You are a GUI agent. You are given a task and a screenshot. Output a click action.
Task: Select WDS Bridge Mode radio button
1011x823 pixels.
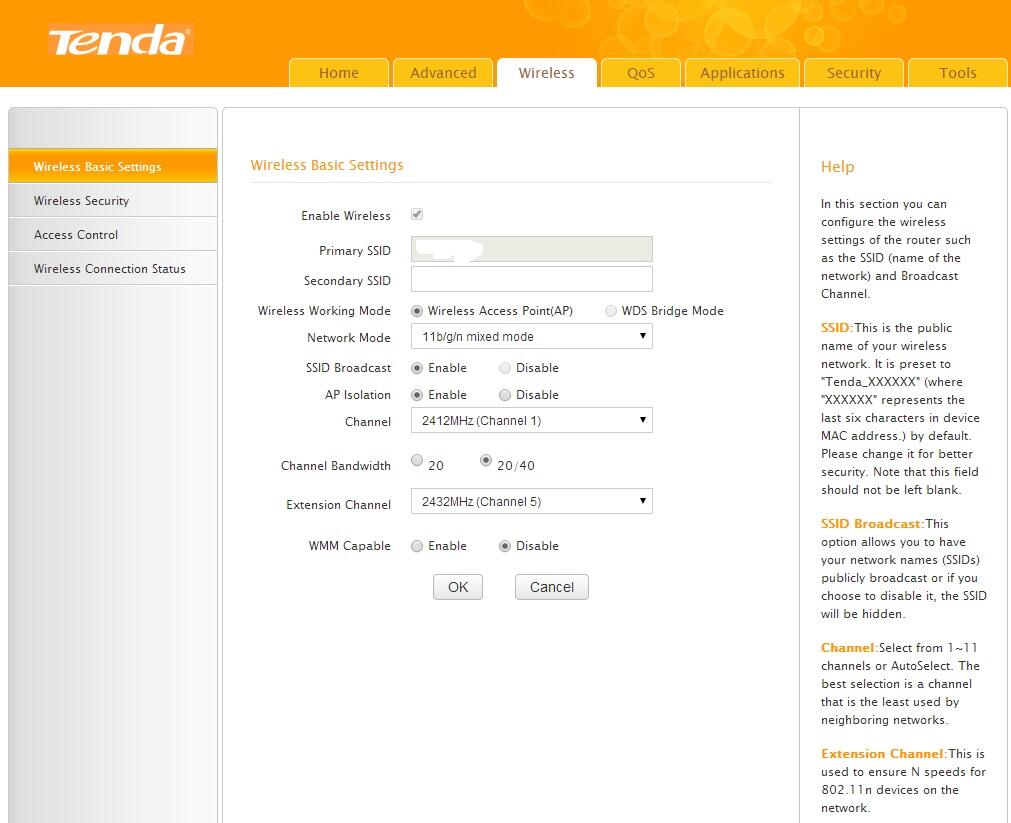611,311
